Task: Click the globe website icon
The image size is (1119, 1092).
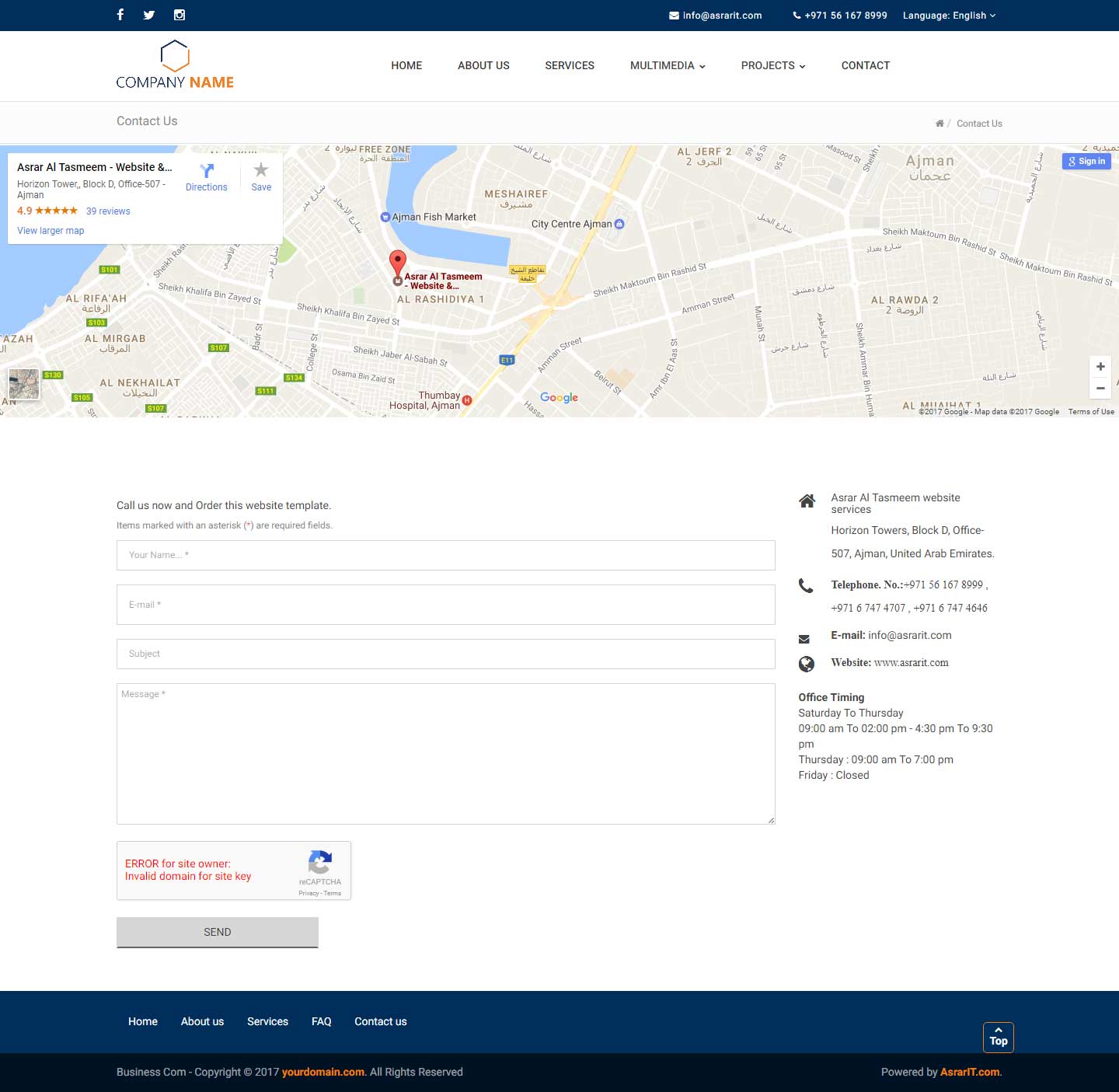Action: pos(807,664)
